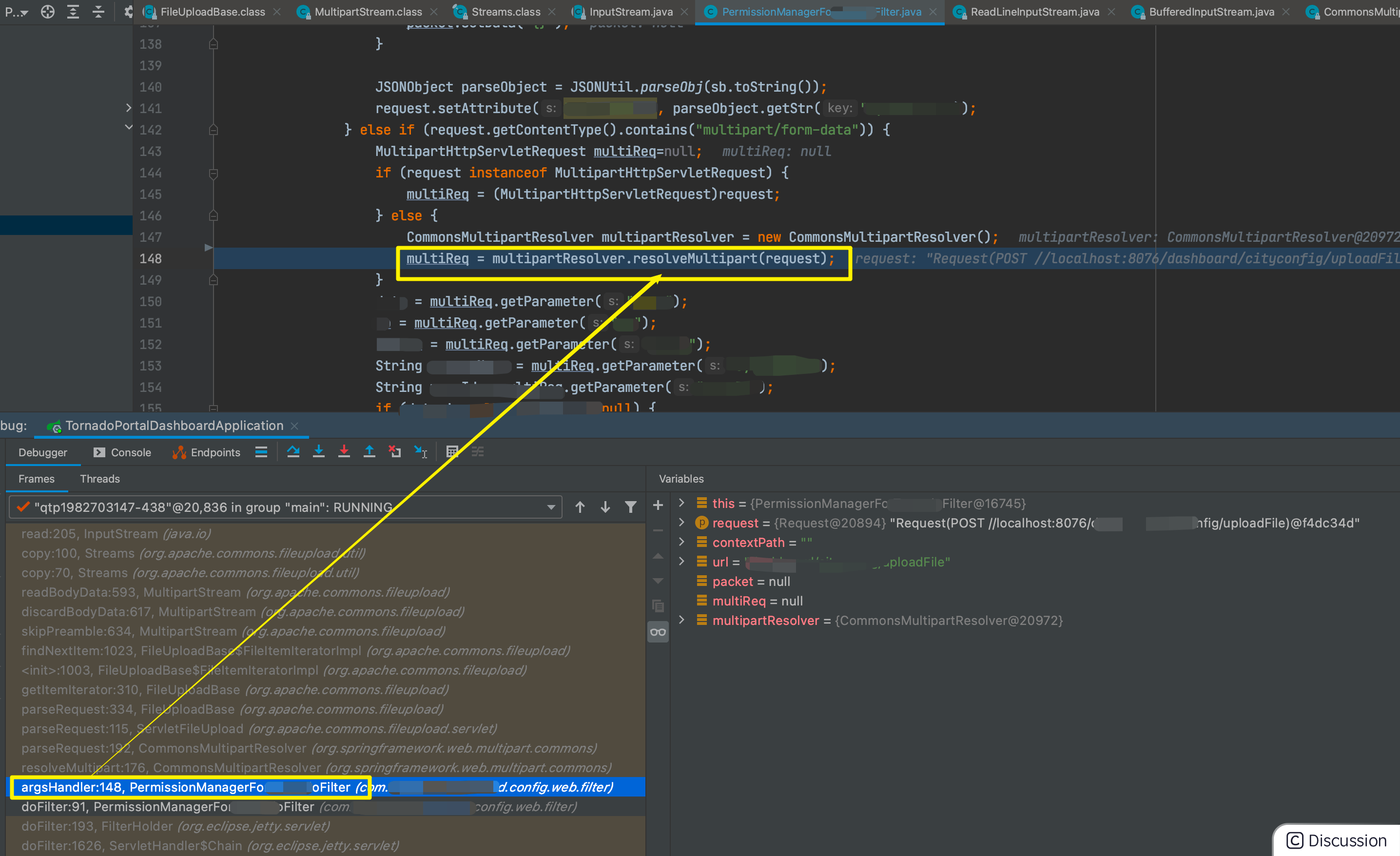Select frame 'readBodyData:593, MultipartStream'
Screen dimensions: 1400x856
pos(325,592)
